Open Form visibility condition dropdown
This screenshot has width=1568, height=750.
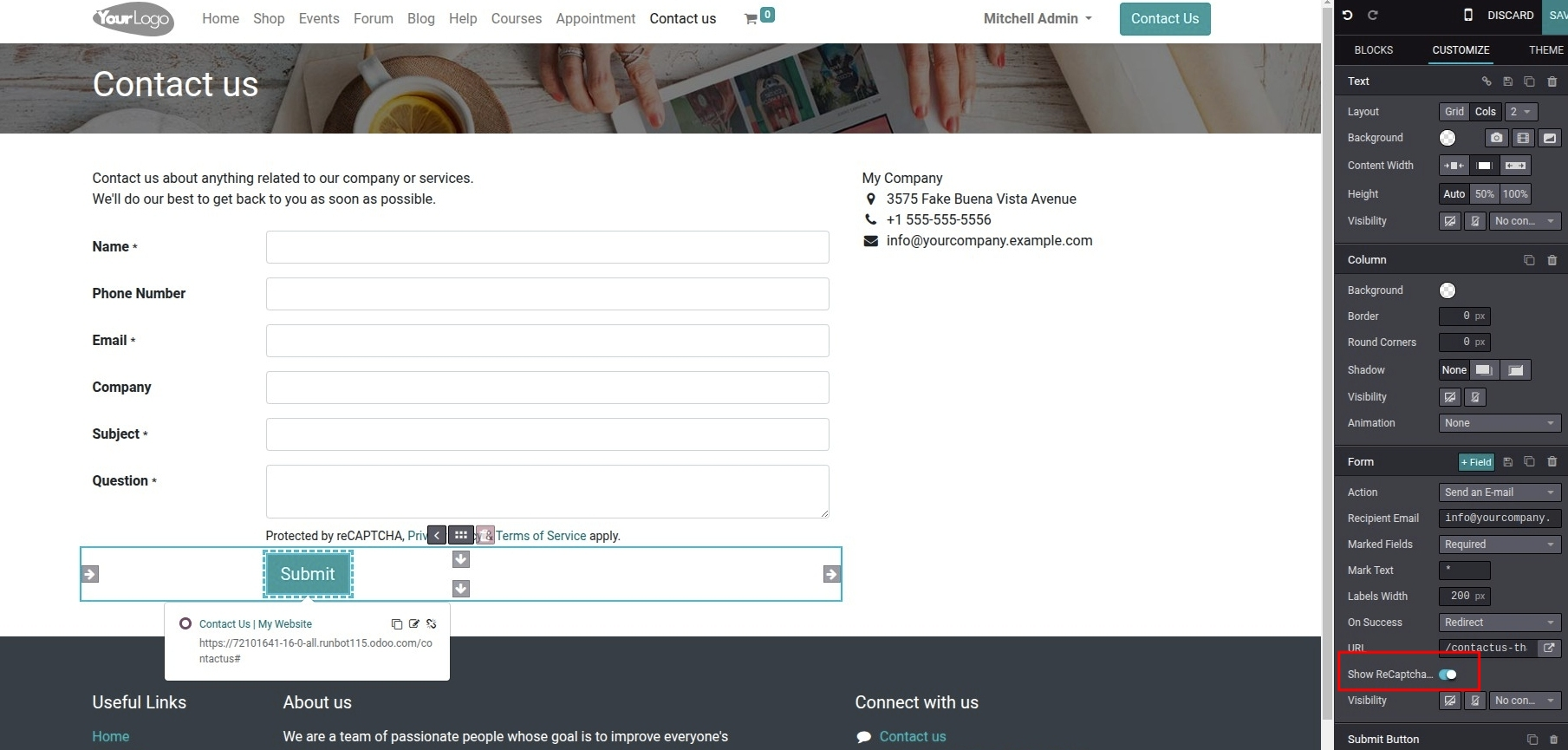[x=1526, y=701]
